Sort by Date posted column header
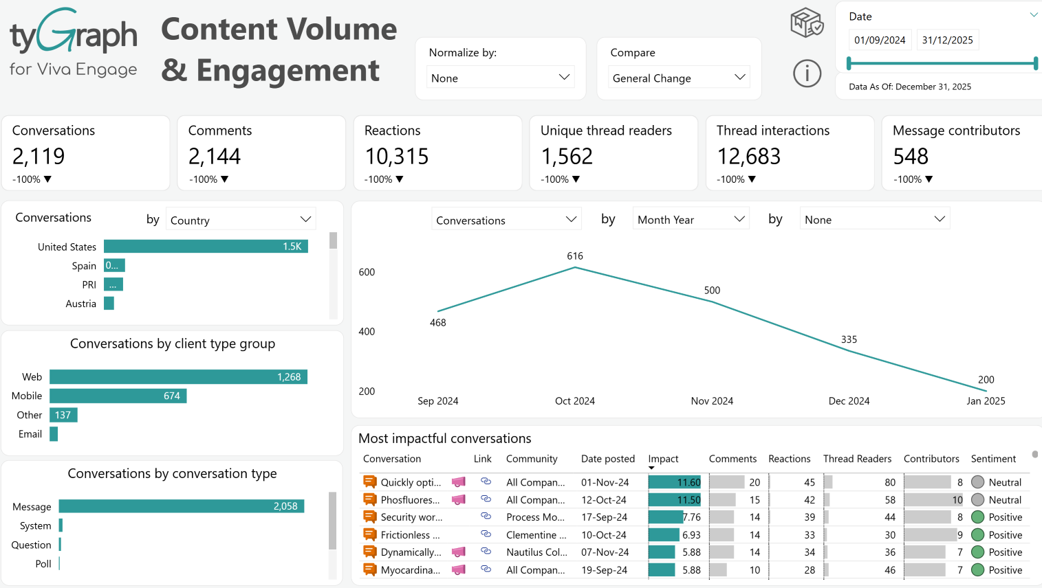Screen dimensions: 1042x588 click(608, 458)
